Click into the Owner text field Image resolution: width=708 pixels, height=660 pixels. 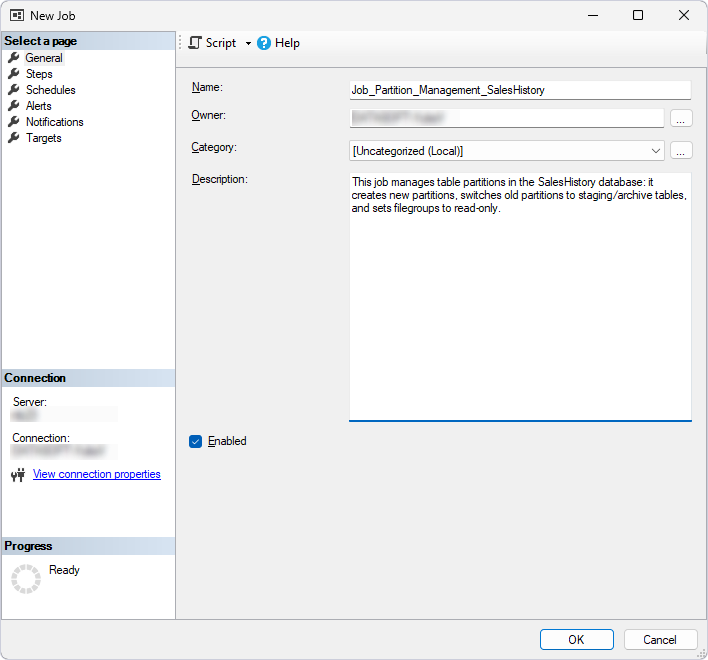[507, 118]
